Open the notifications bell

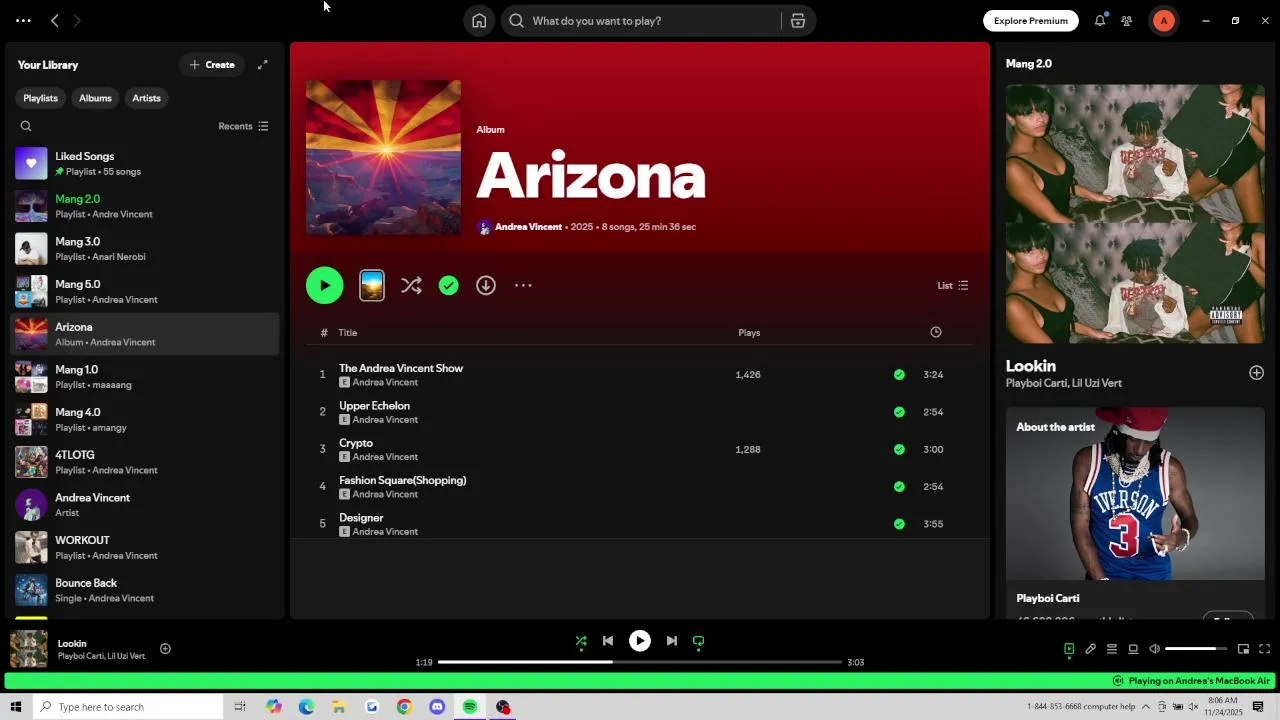[1100, 21]
